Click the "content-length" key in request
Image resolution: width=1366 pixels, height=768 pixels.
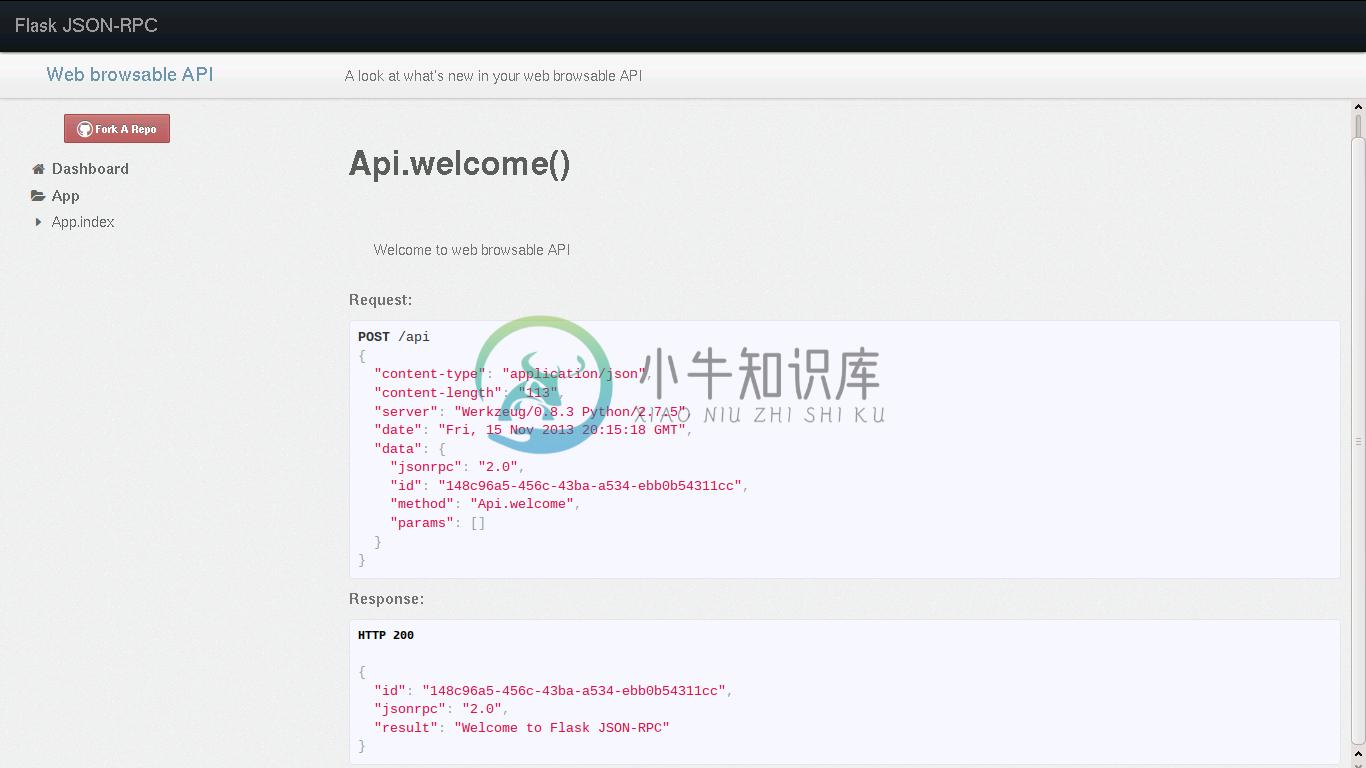point(438,393)
